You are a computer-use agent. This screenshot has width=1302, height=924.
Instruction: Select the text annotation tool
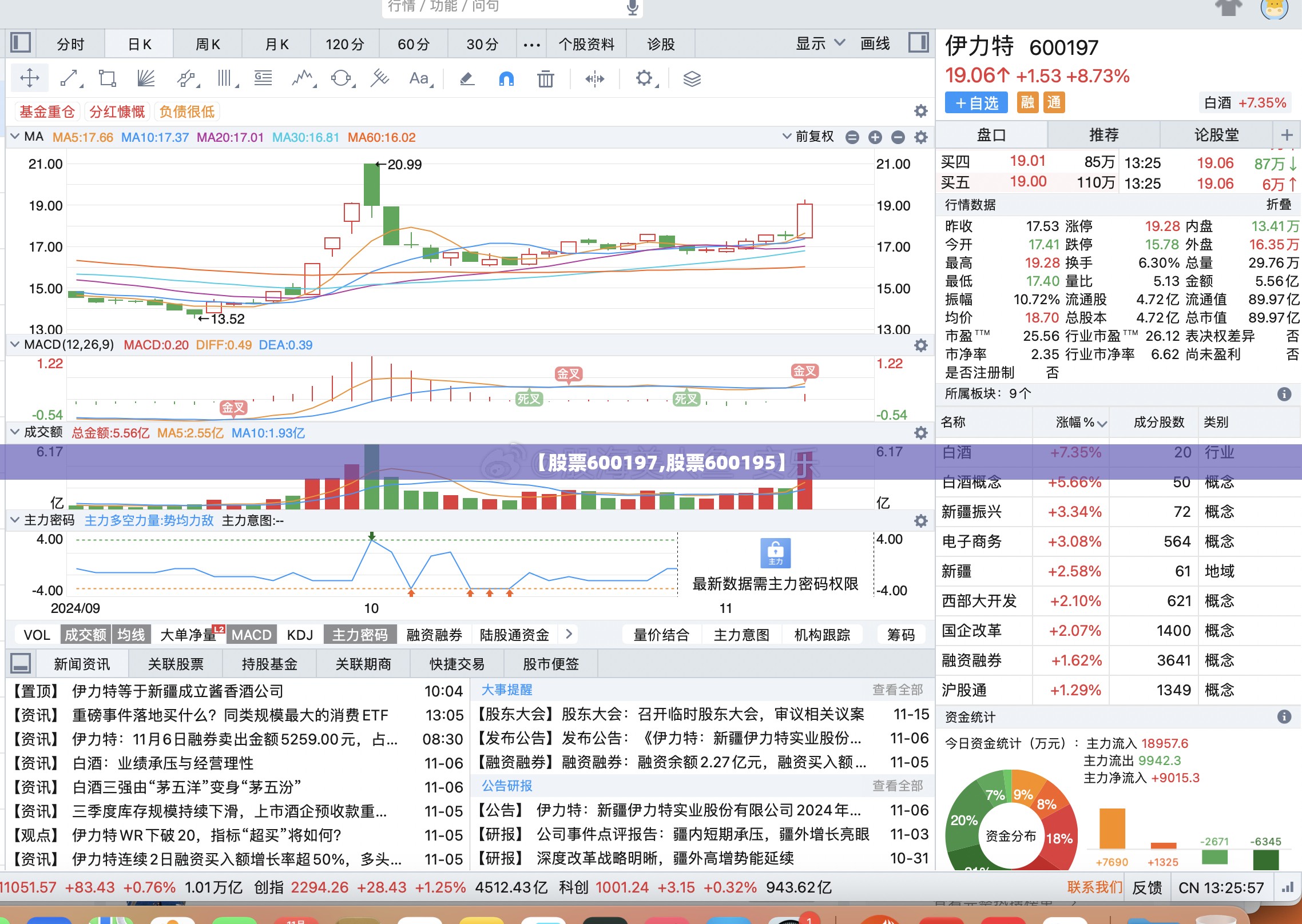[x=420, y=78]
